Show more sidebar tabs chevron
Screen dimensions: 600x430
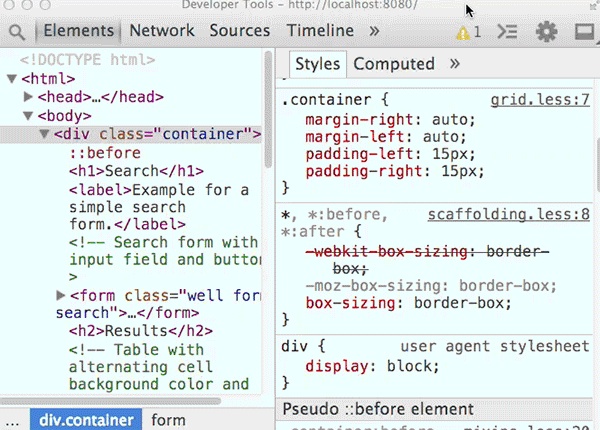pos(455,64)
